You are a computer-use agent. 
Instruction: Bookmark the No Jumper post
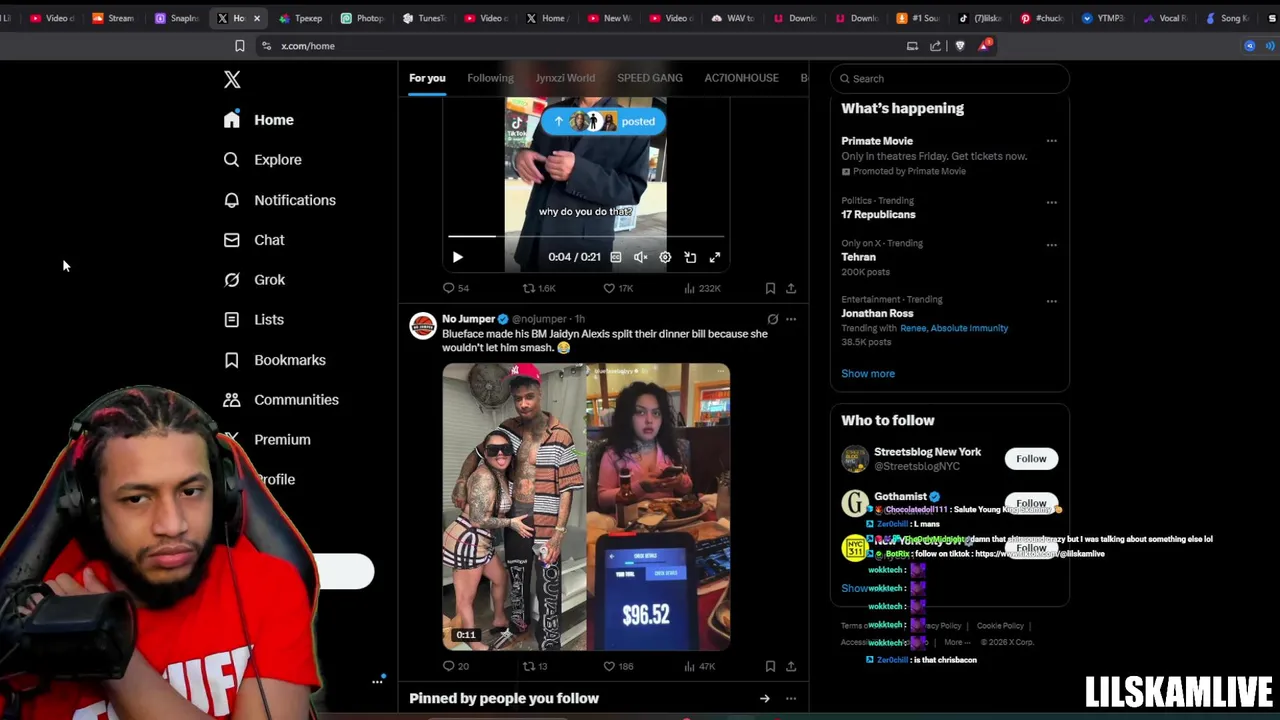tap(770, 666)
